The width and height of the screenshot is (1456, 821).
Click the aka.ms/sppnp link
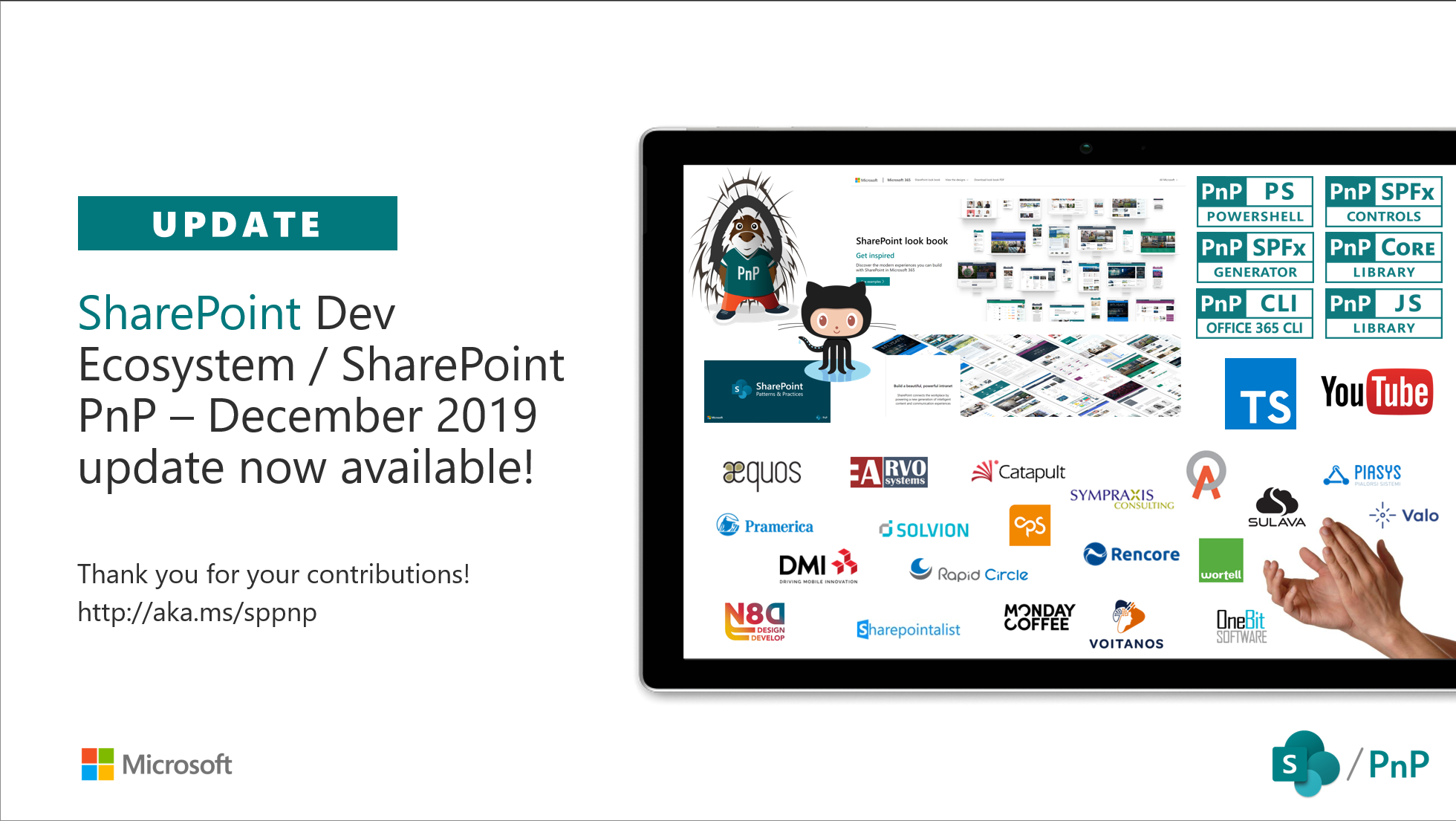pyautogui.click(x=196, y=612)
